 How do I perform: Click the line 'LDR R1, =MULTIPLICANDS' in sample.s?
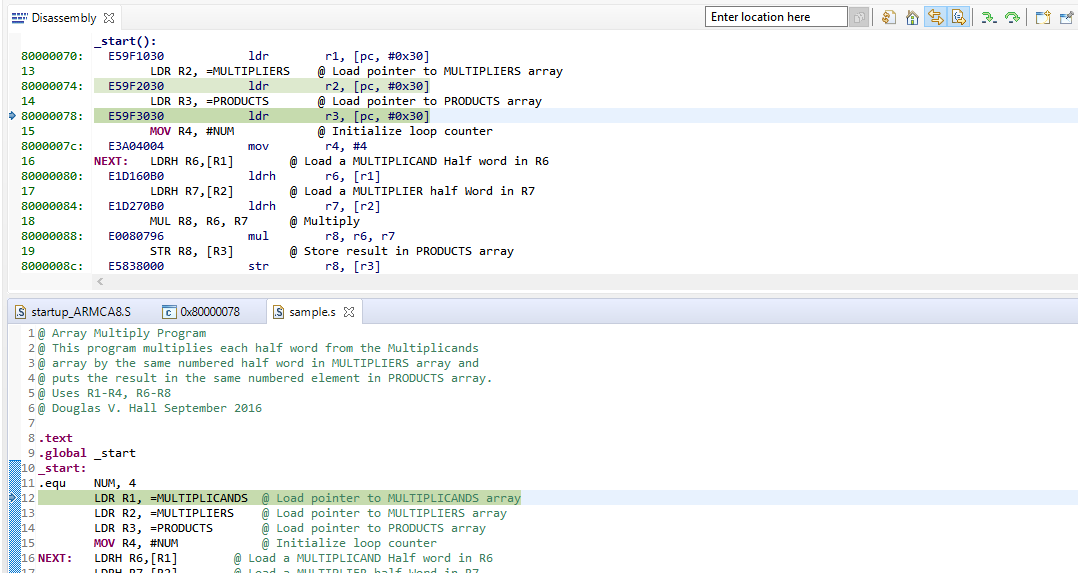[171, 498]
